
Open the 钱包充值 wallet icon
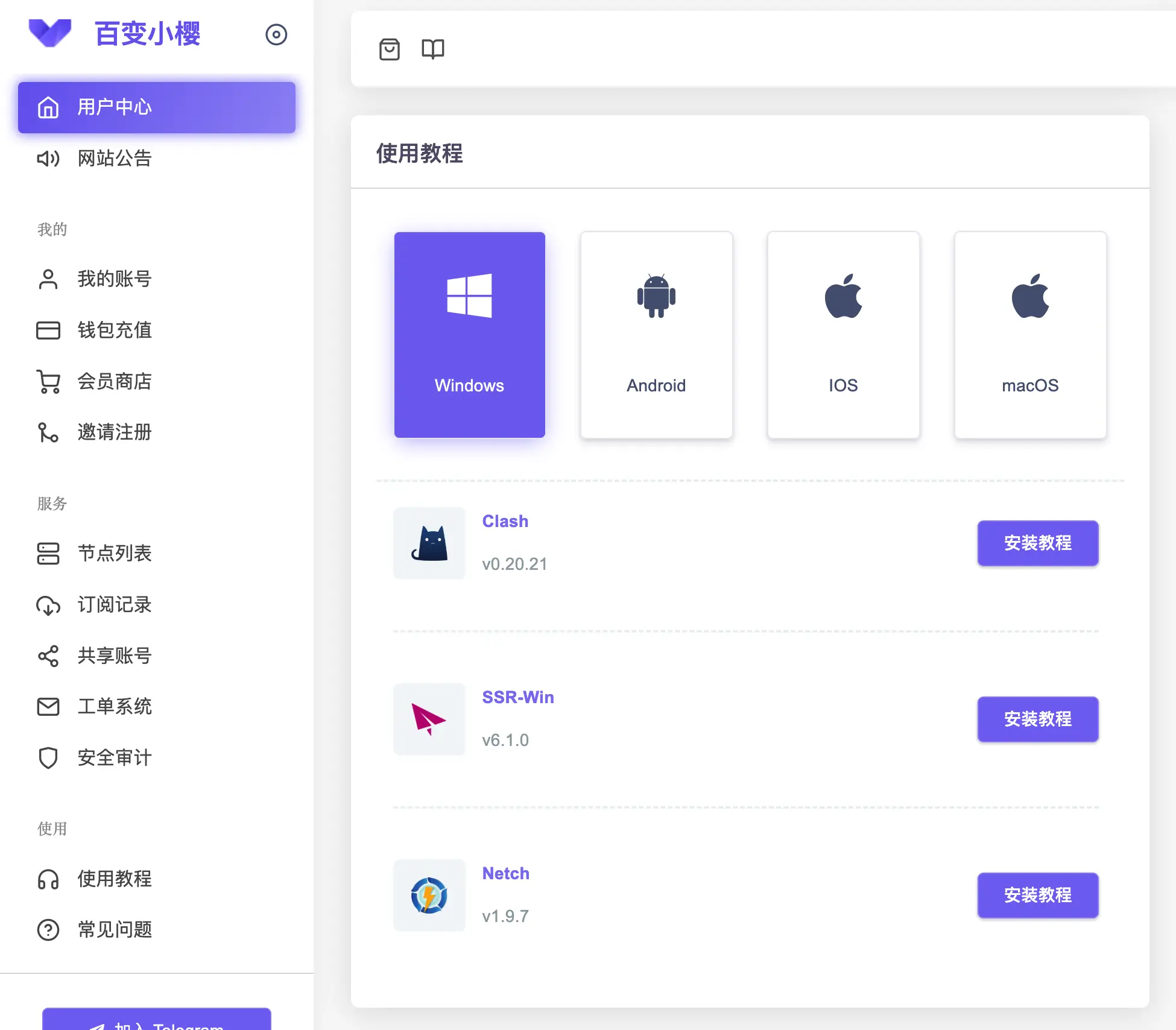[x=48, y=330]
